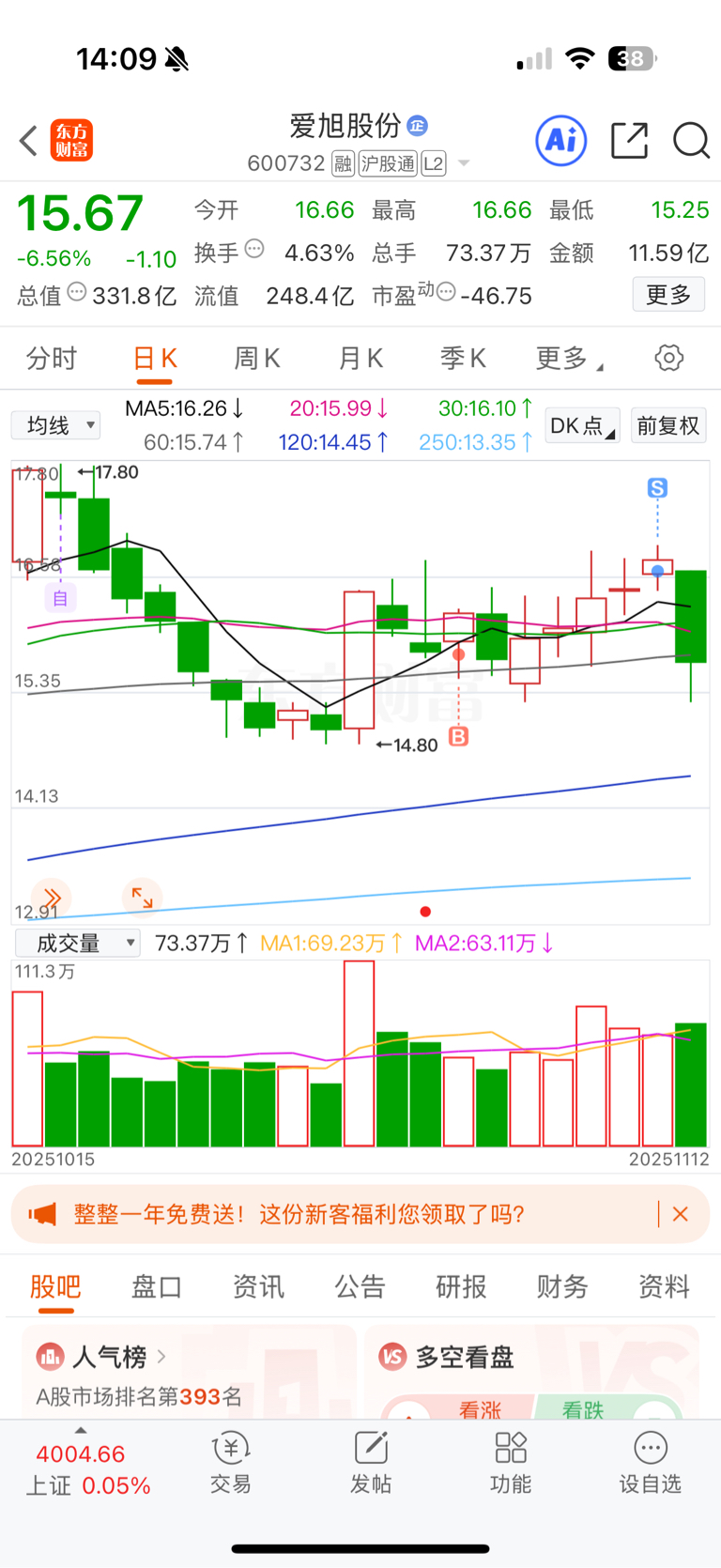Switch to the 财务 tab
Viewport: 721px width, 1568px height.
click(562, 1286)
